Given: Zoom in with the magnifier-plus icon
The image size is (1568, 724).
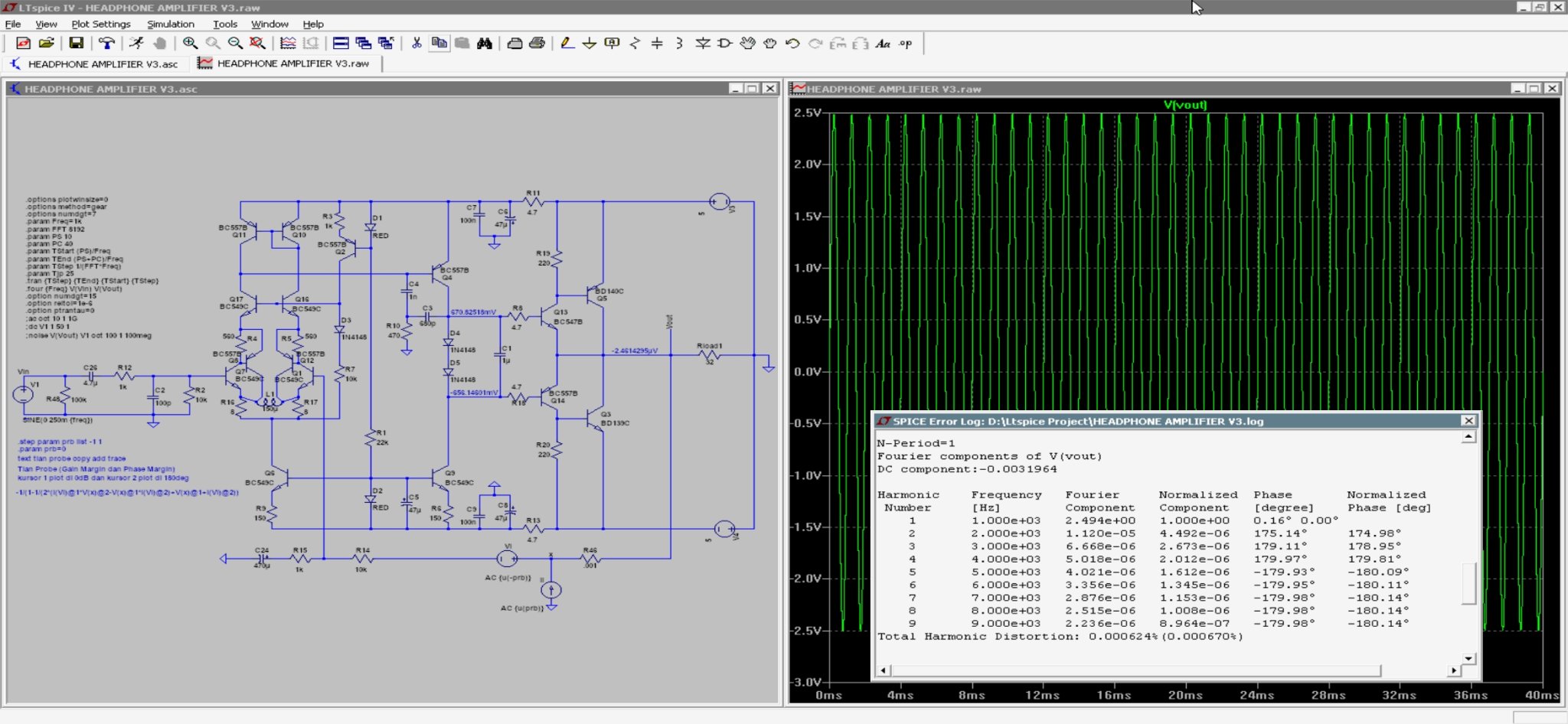Looking at the screenshot, I should [190, 44].
